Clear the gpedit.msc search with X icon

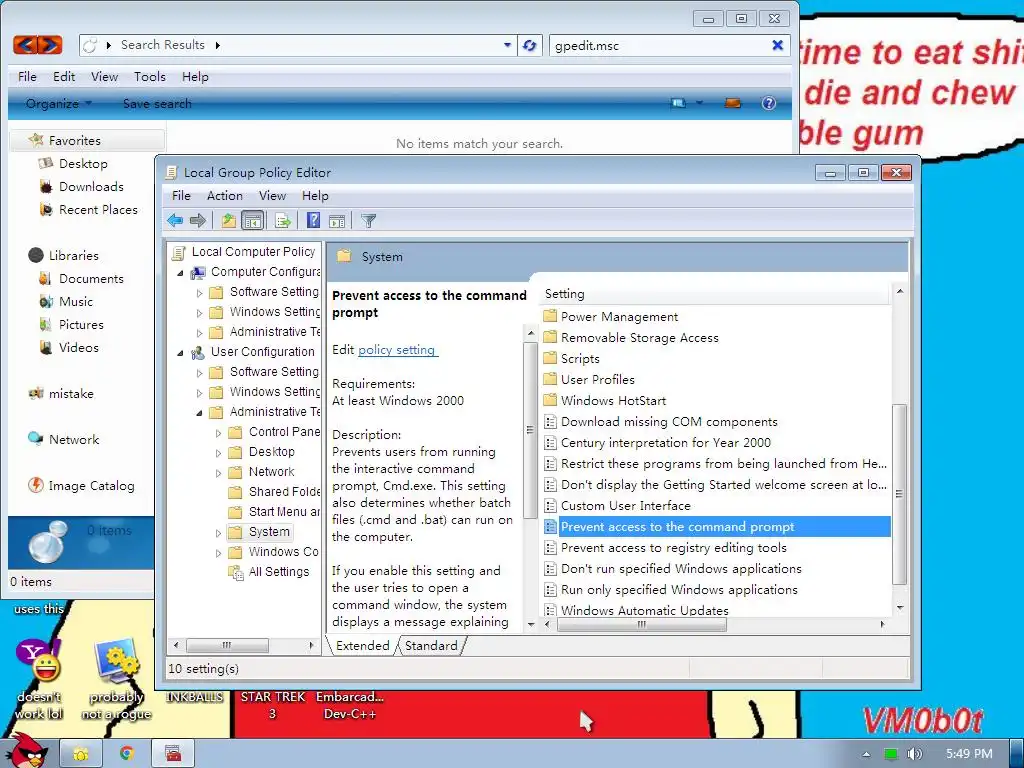[777, 45]
